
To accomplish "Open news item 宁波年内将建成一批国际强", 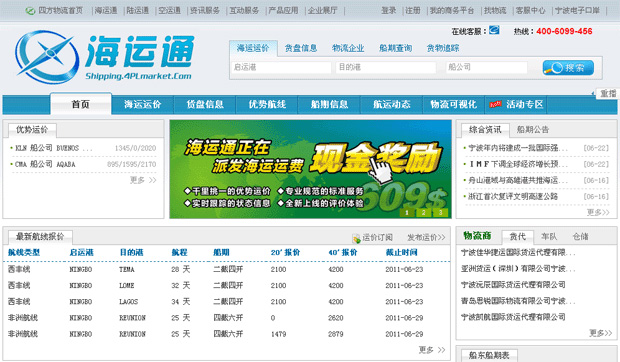I will 518,148.
